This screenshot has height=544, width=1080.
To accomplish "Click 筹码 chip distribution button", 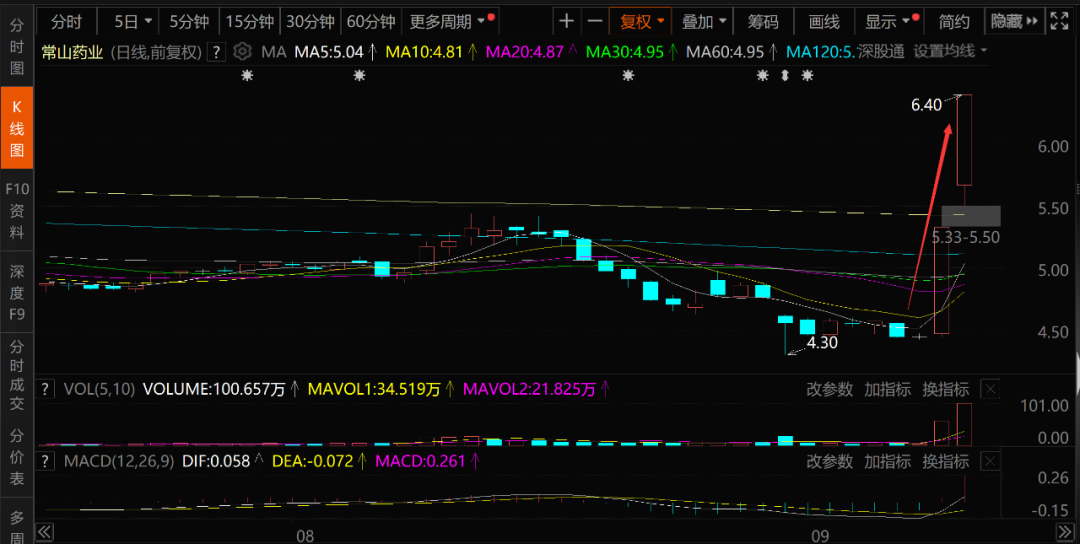I will point(763,22).
